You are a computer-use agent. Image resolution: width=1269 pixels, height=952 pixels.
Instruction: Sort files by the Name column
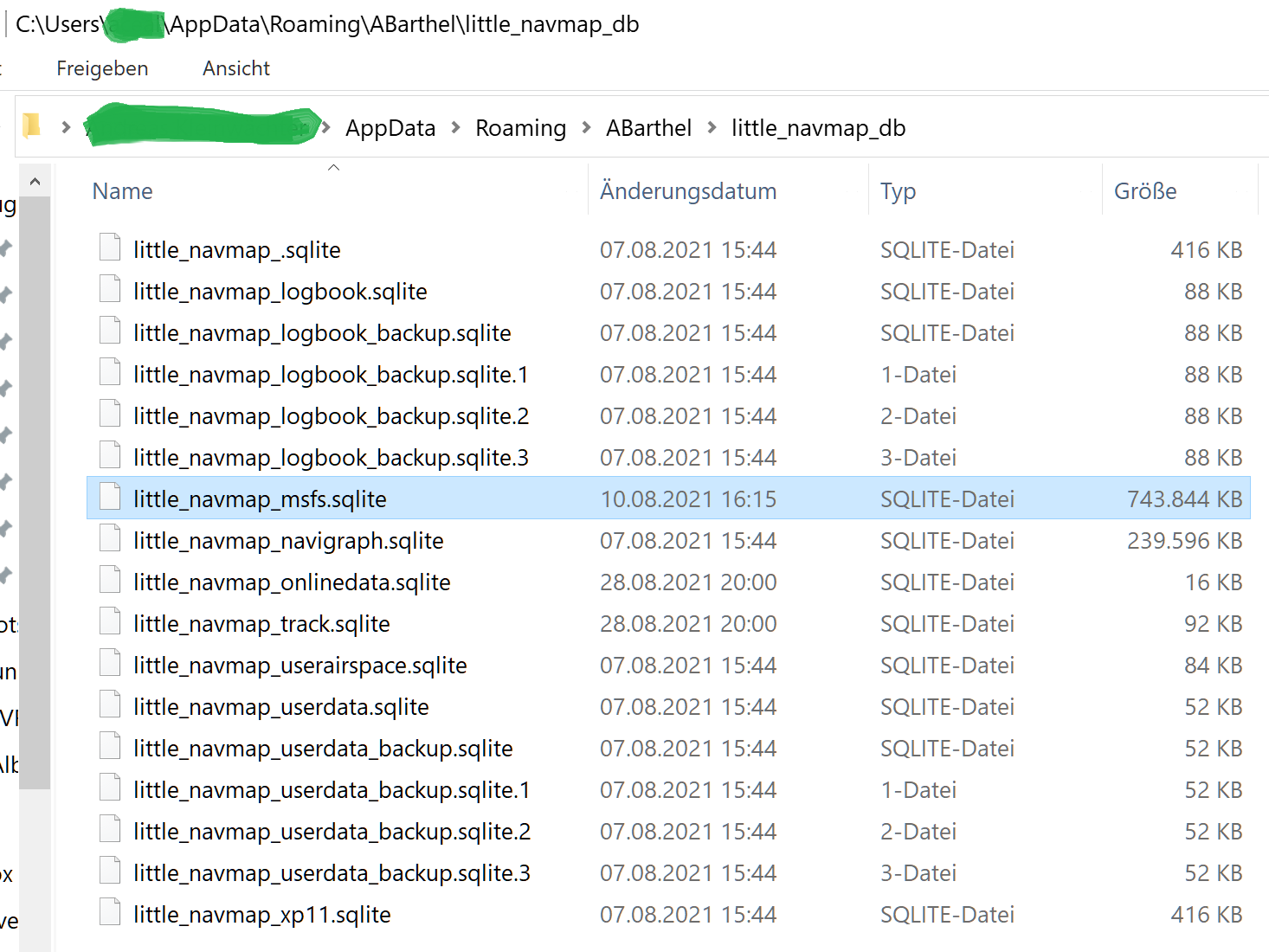coord(123,191)
